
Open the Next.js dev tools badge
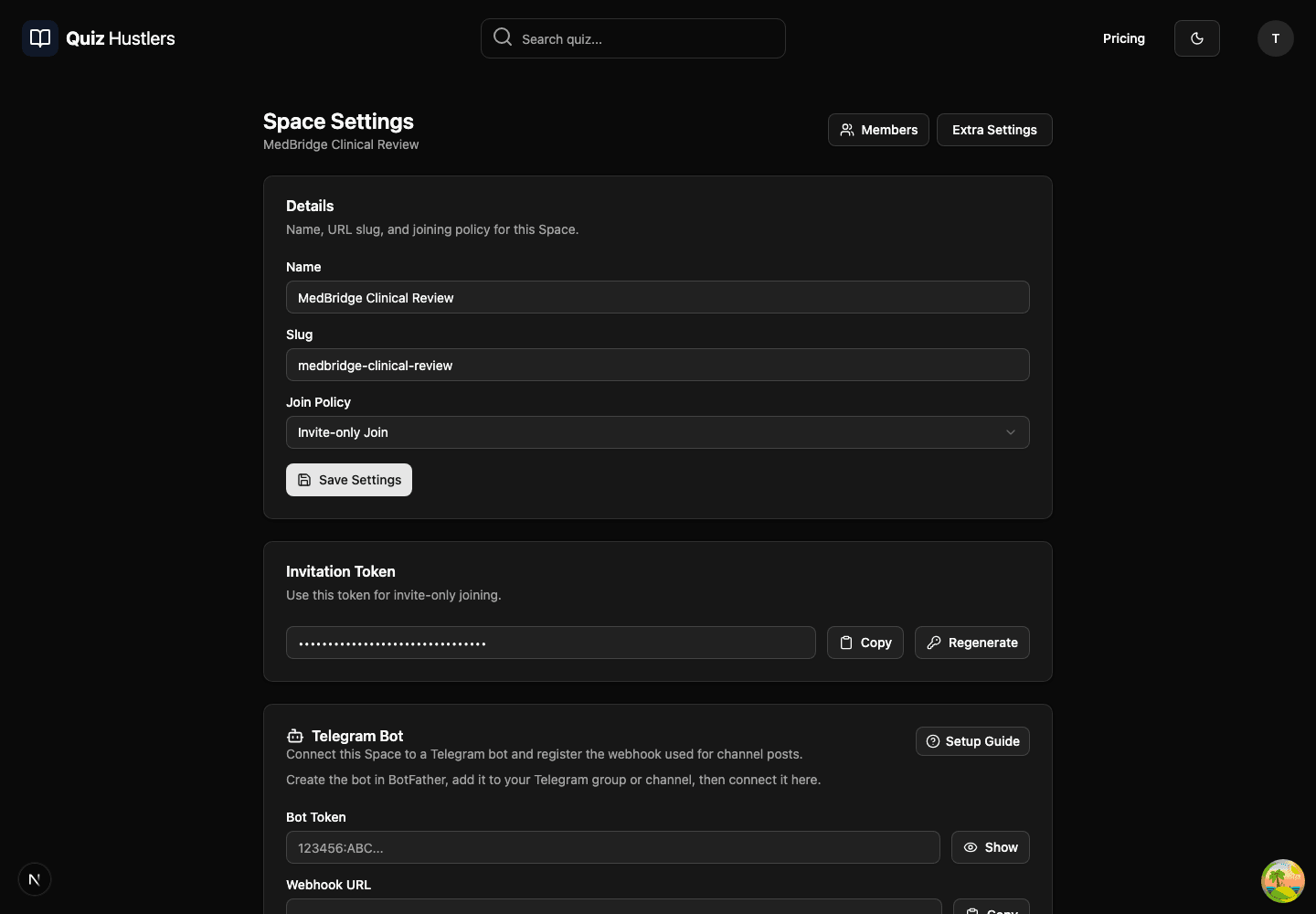(35, 879)
